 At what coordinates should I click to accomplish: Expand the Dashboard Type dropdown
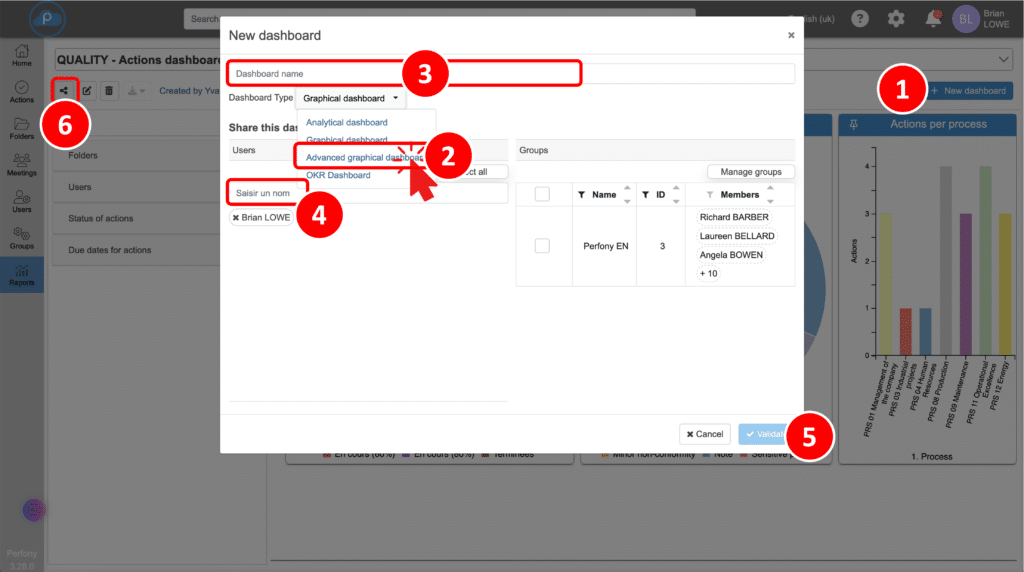click(x=350, y=99)
